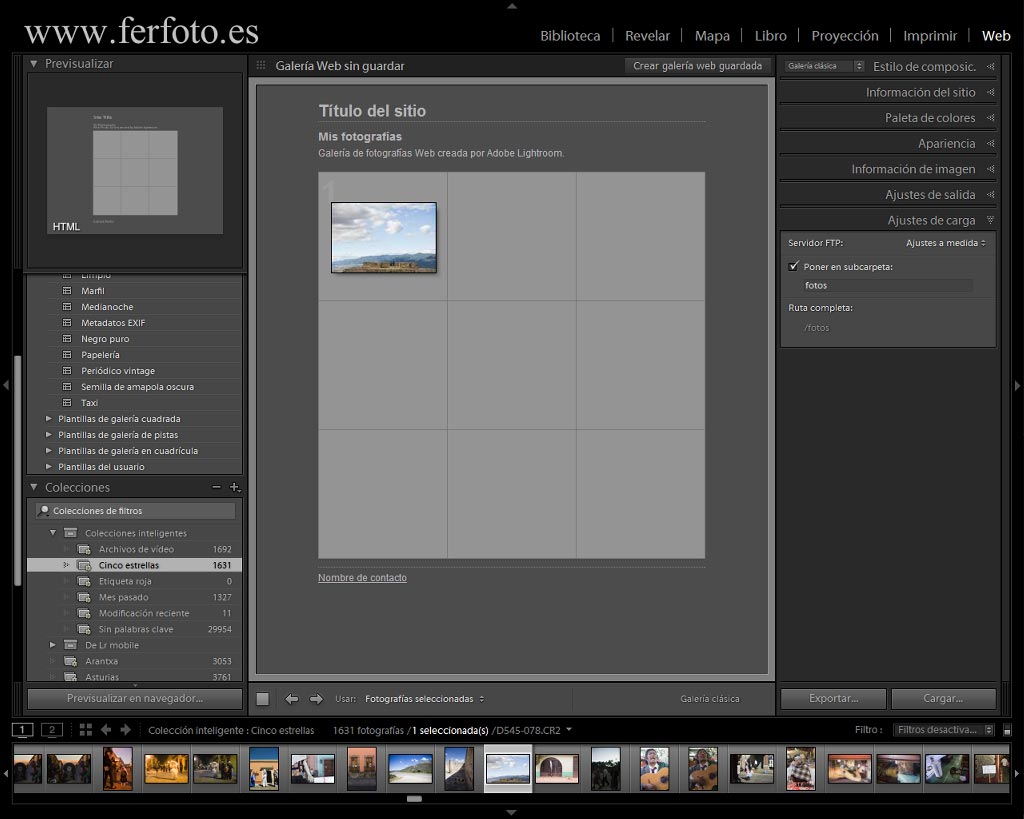This screenshot has width=1024, height=819.
Task: Remove collection with the minus icon
Action: [x=216, y=487]
